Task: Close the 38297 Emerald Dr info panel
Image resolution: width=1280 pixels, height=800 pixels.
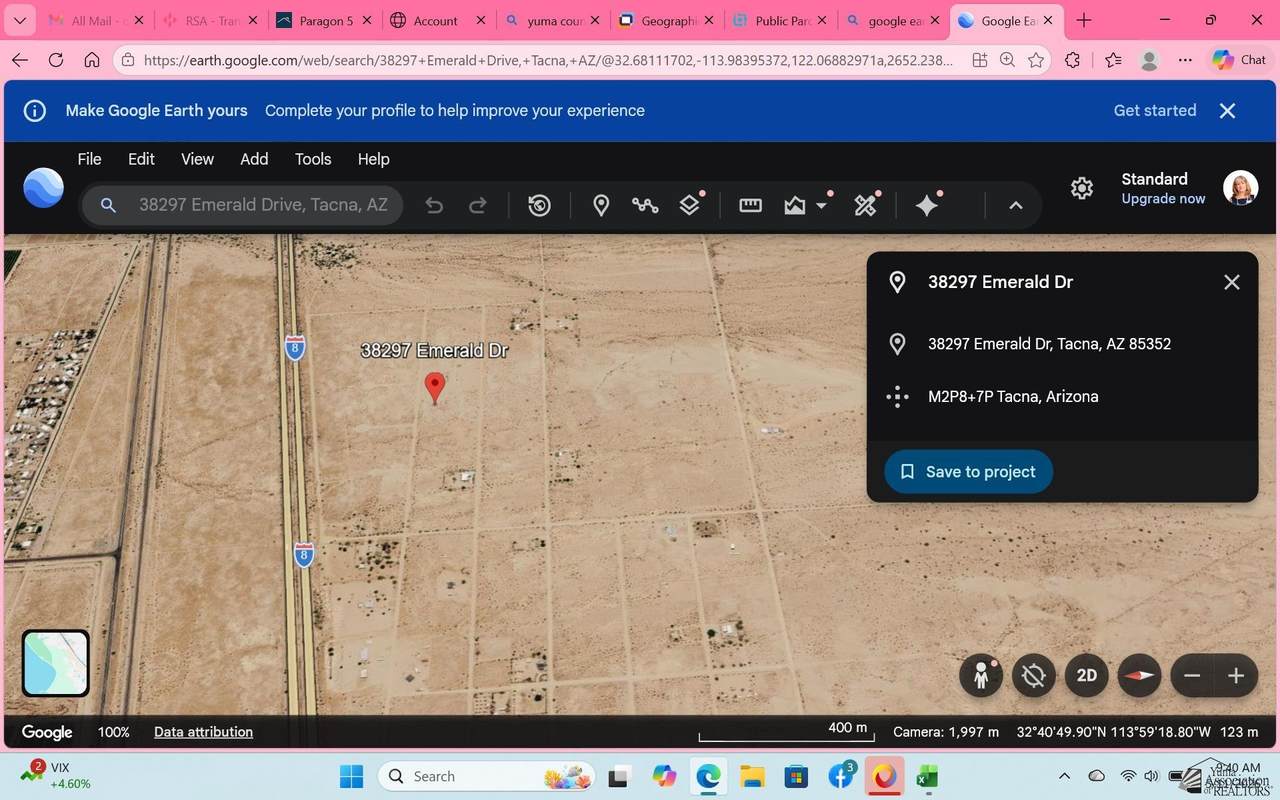Action: click(x=1232, y=282)
